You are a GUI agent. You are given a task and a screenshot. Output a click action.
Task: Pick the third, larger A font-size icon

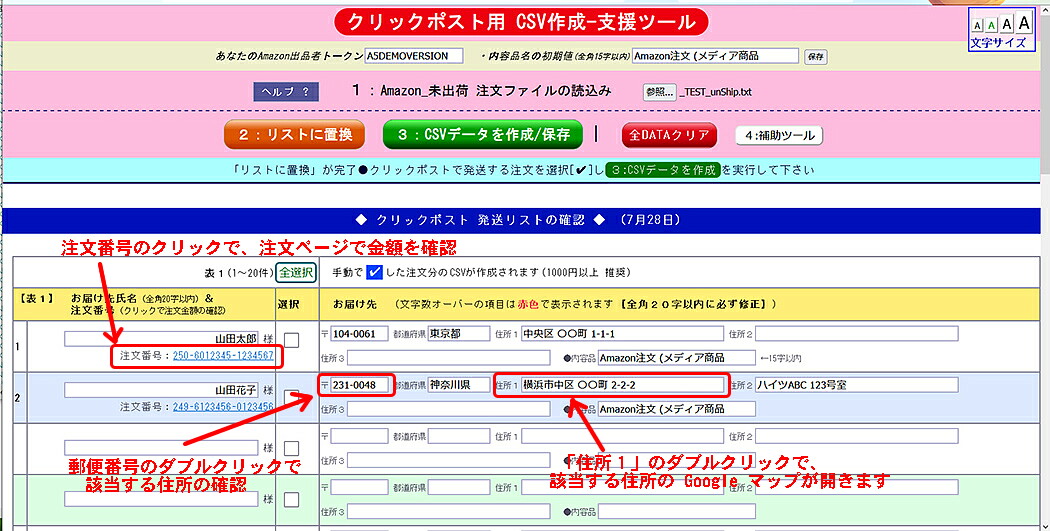[1006, 24]
